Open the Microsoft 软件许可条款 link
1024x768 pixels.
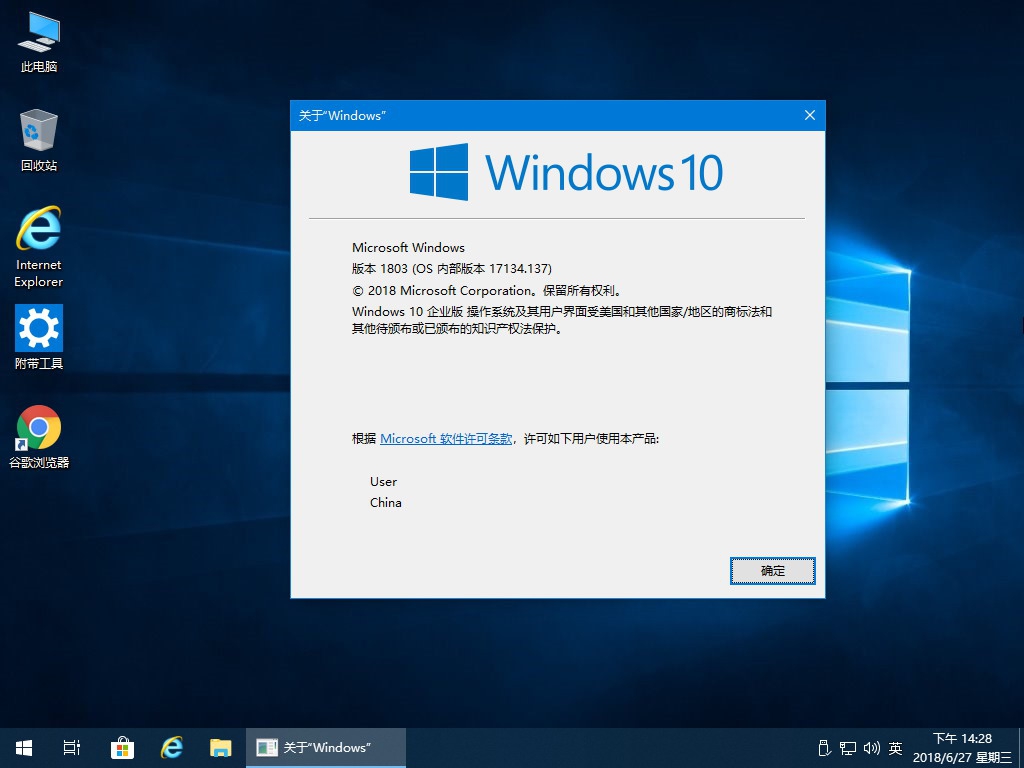(446, 439)
